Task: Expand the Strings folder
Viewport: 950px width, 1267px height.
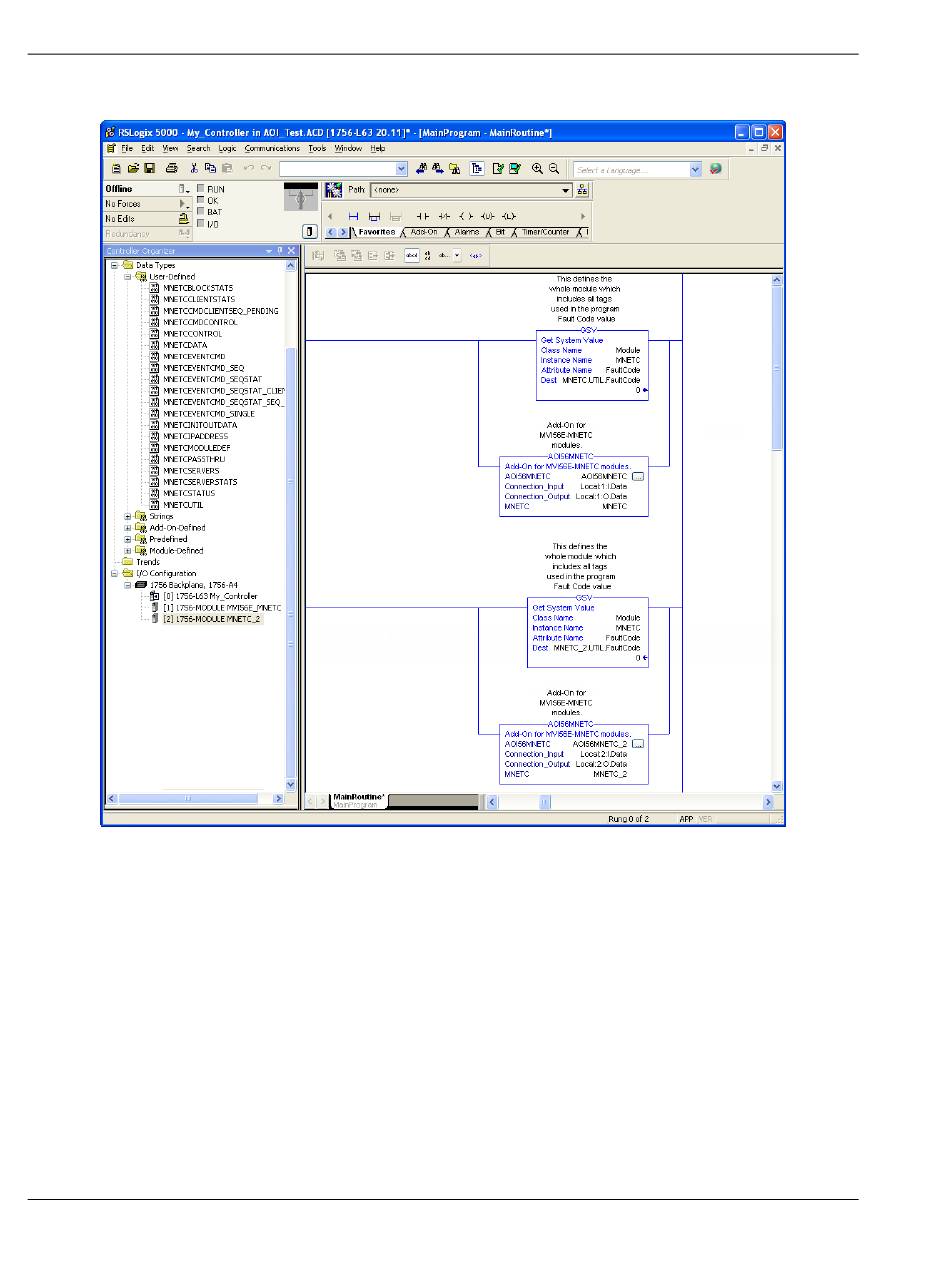Action: pyautogui.click(x=127, y=516)
